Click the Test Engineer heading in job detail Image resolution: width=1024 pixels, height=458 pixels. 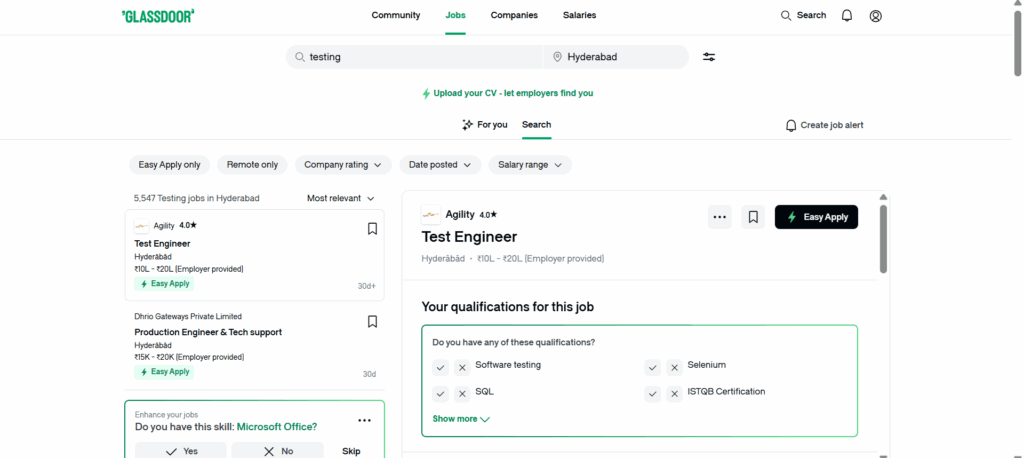(470, 237)
